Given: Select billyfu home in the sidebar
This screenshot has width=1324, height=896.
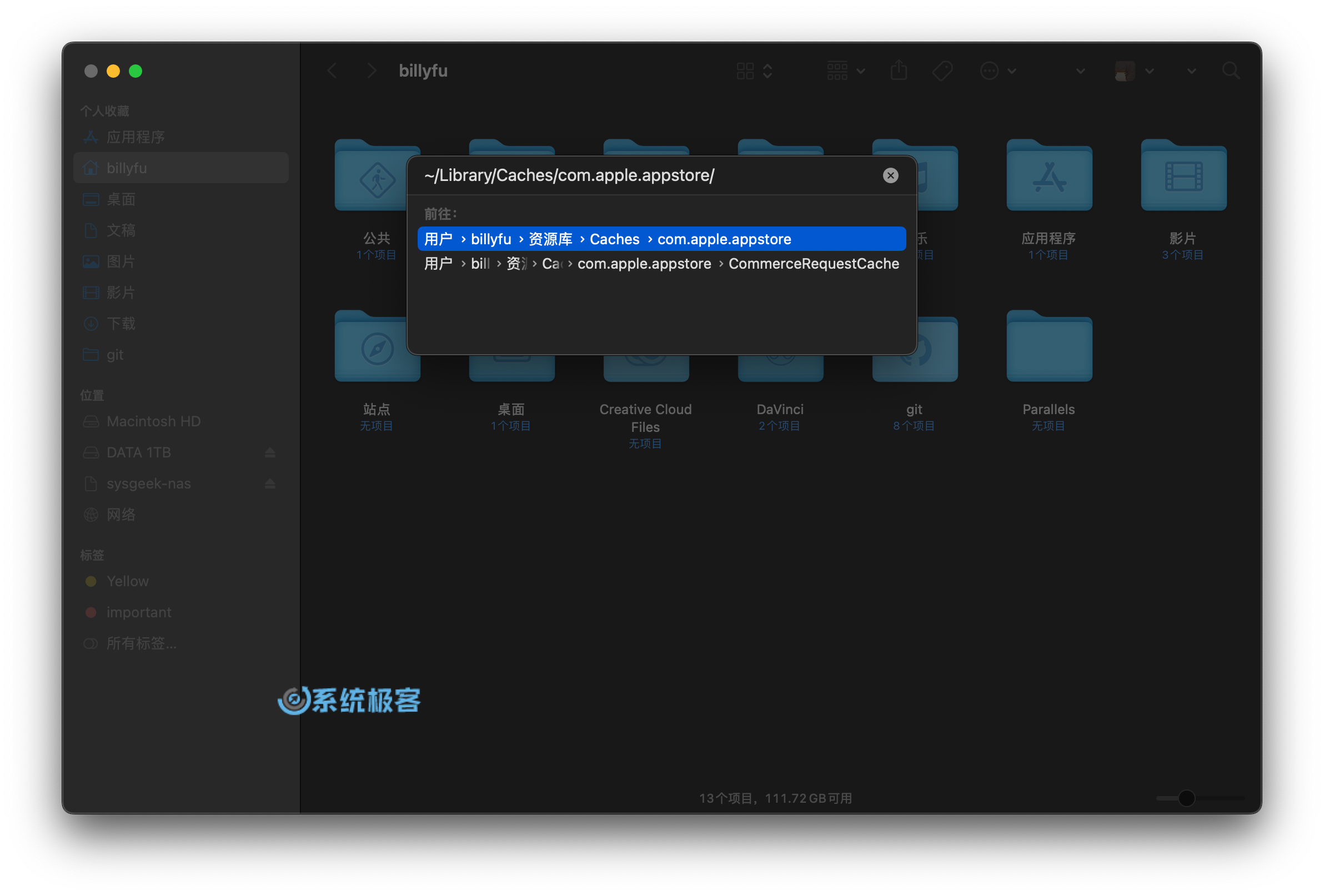Looking at the screenshot, I should pyautogui.click(x=180, y=168).
